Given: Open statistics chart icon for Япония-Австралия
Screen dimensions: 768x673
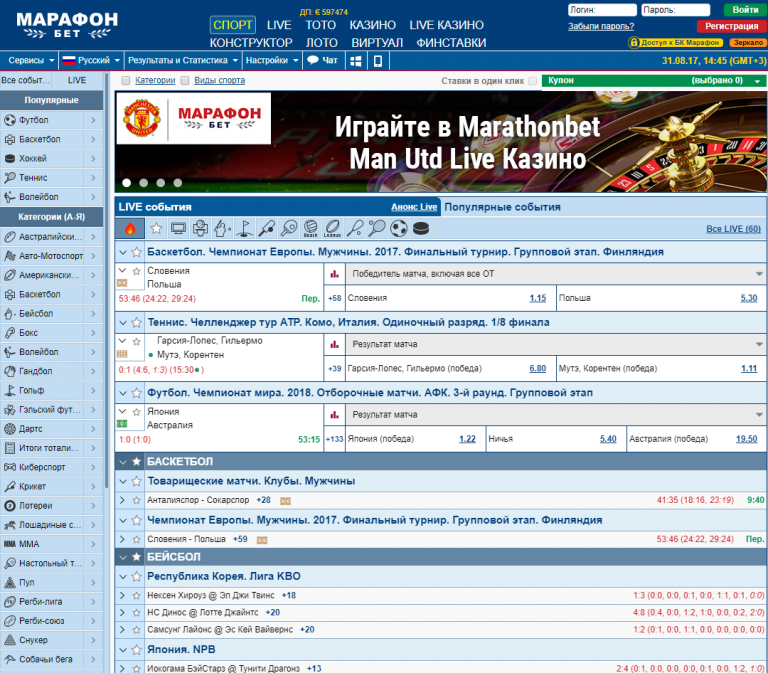Looking at the screenshot, I should tap(335, 415).
